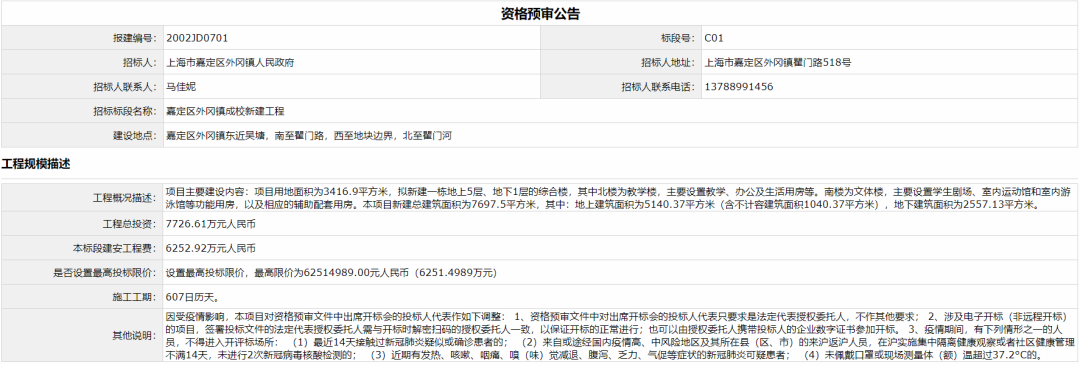Select the value 2002JD0701

point(197,38)
